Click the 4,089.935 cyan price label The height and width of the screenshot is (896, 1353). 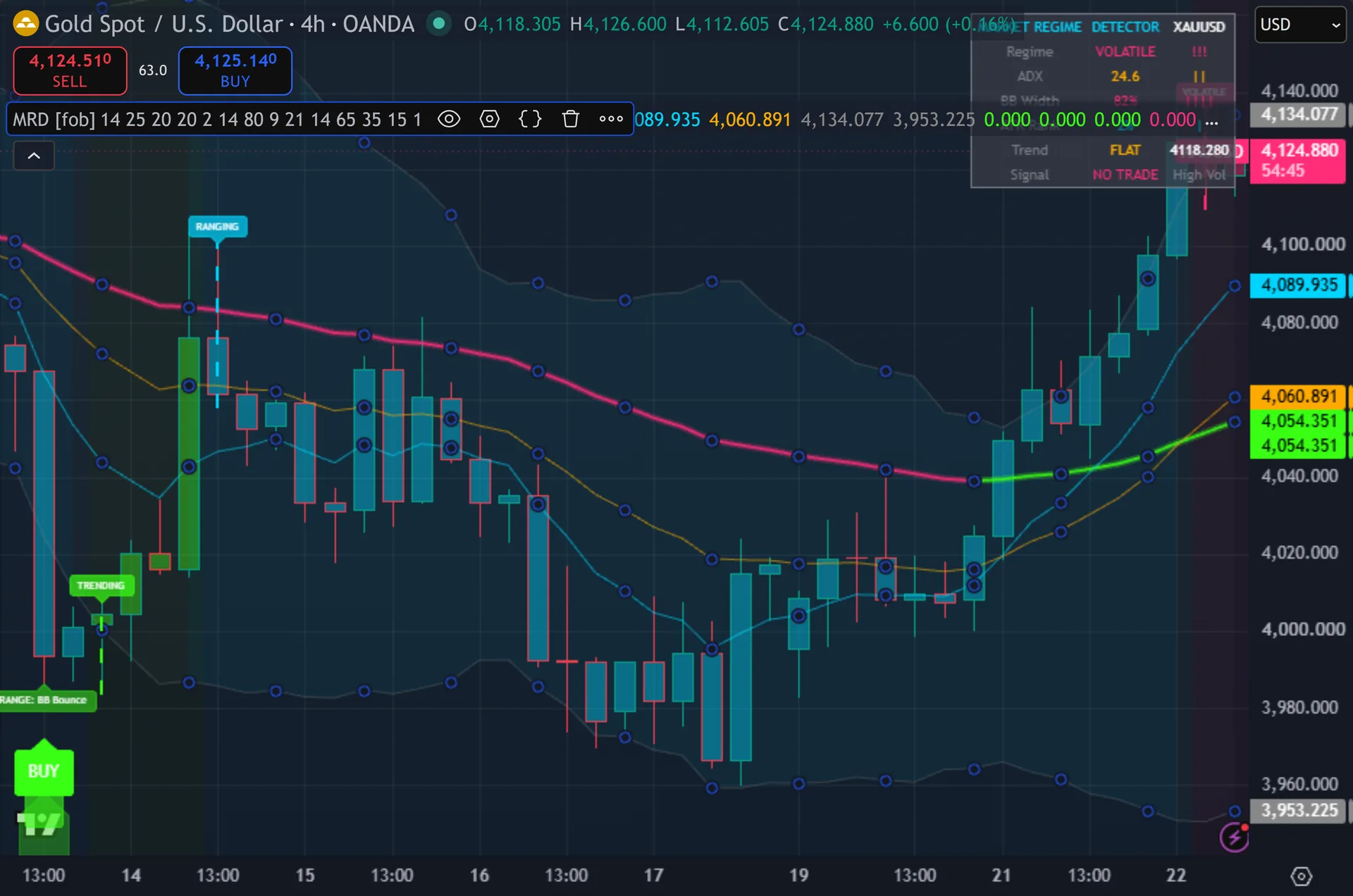[1298, 285]
